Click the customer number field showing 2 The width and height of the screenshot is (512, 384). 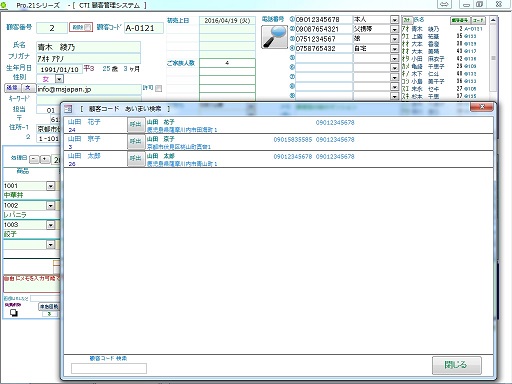click(x=52, y=28)
